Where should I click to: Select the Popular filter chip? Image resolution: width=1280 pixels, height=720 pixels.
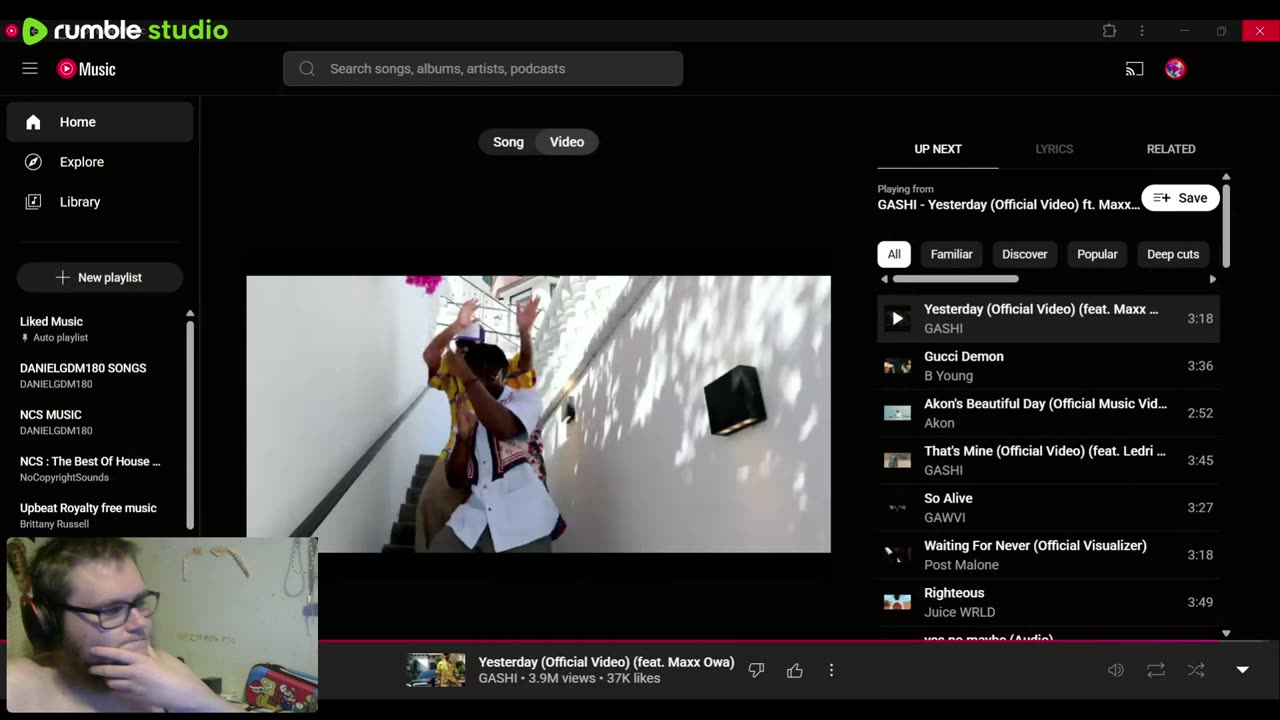(x=1097, y=254)
